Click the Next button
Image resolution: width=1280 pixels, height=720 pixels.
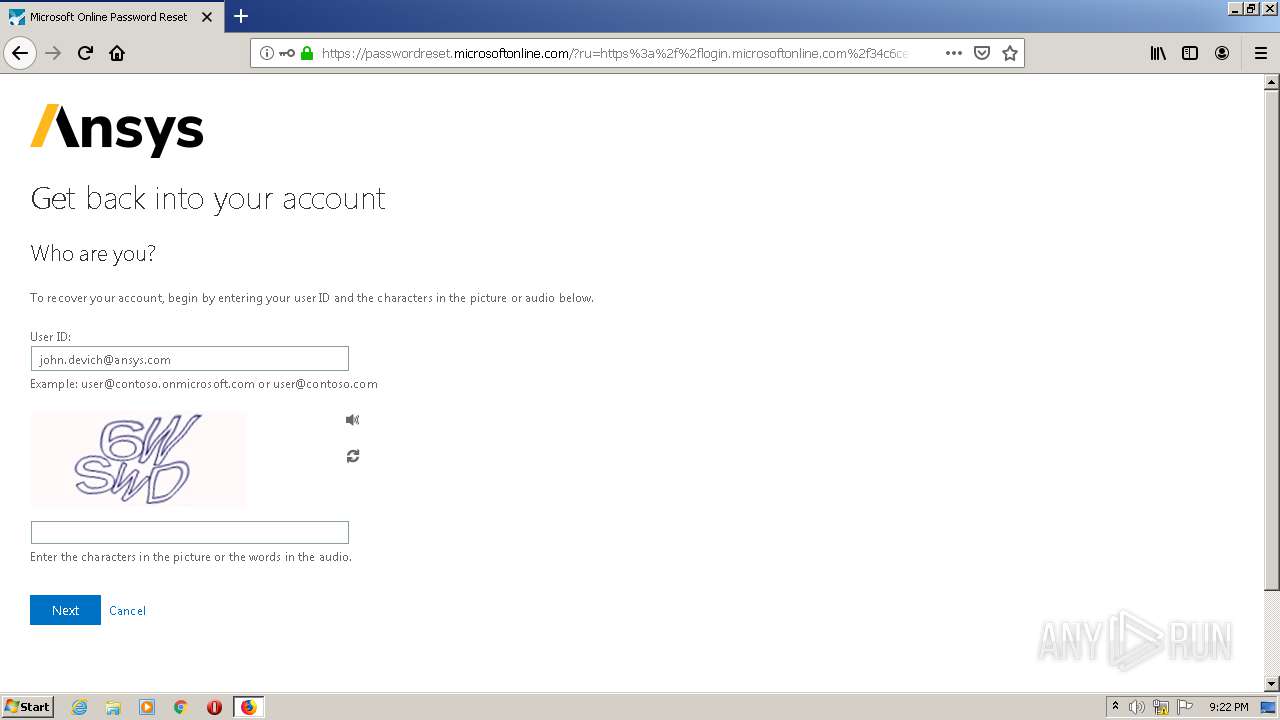tap(65, 610)
